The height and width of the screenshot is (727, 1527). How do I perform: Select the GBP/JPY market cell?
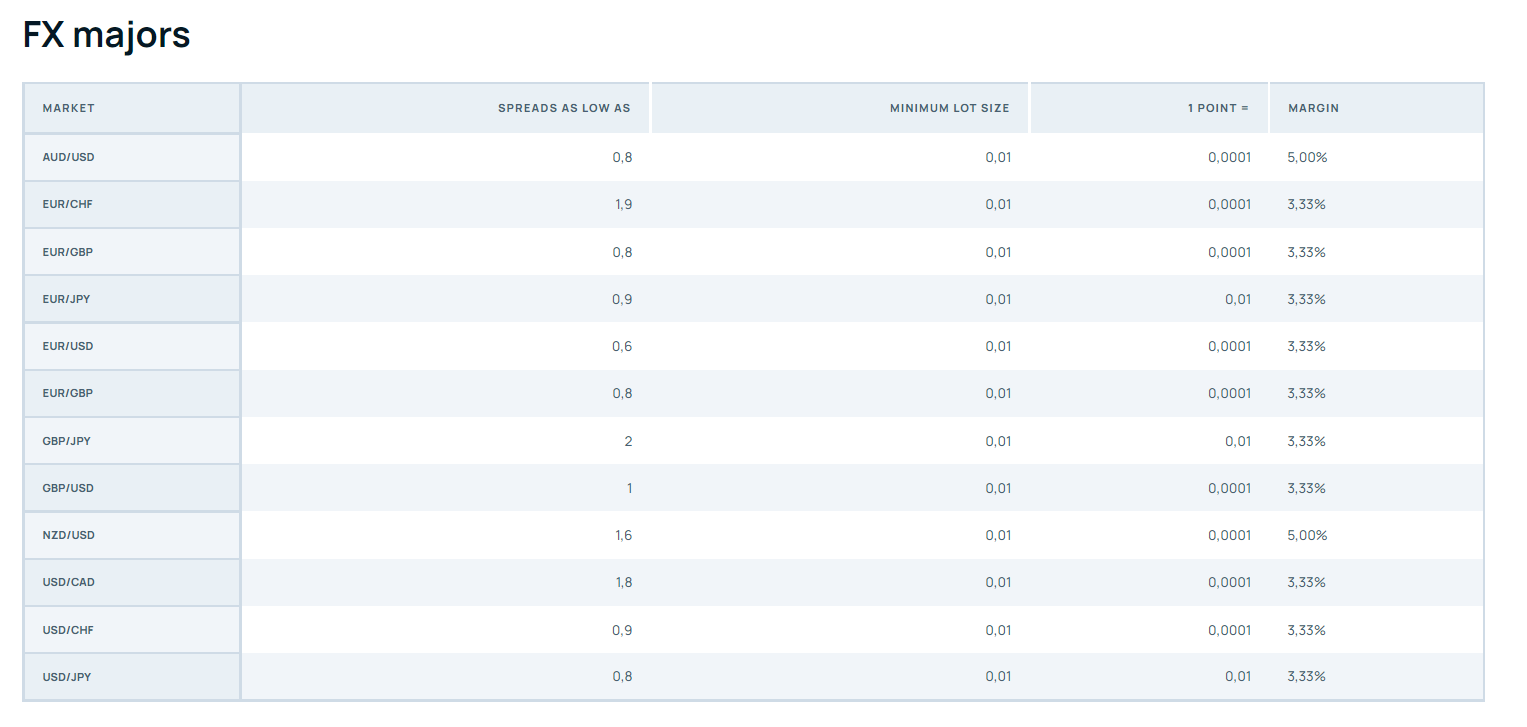click(66, 441)
